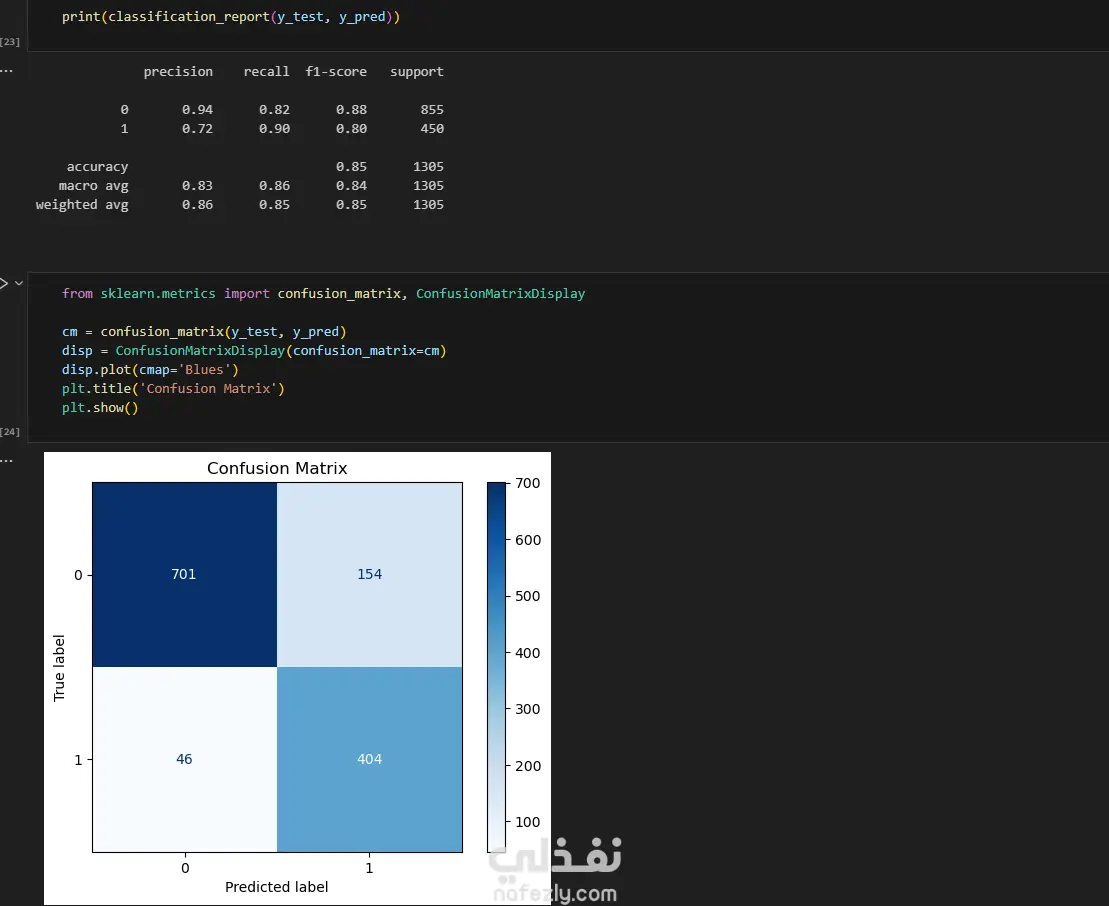
Task: Click weighted avg precision 0.86
Action: click(x=197, y=205)
